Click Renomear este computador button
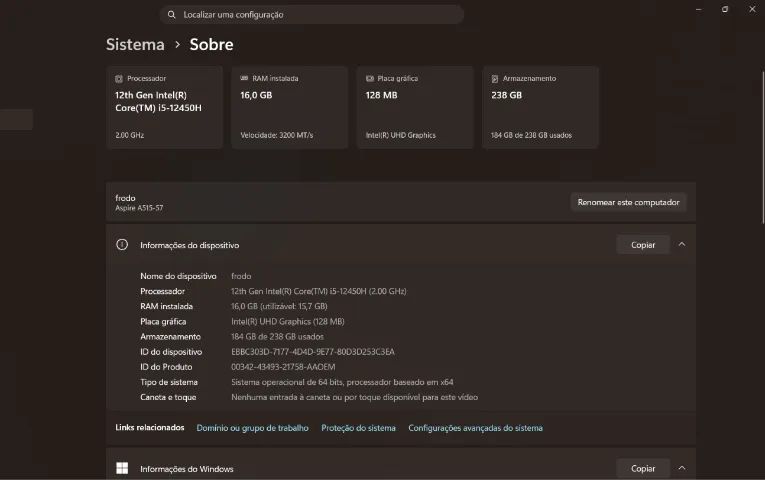 pyautogui.click(x=628, y=202)
